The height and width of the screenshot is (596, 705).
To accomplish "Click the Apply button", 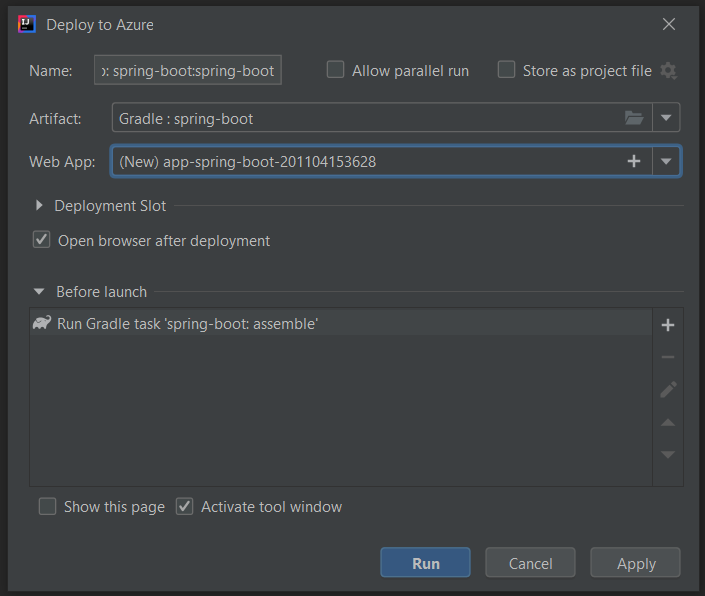I will 636,562.
